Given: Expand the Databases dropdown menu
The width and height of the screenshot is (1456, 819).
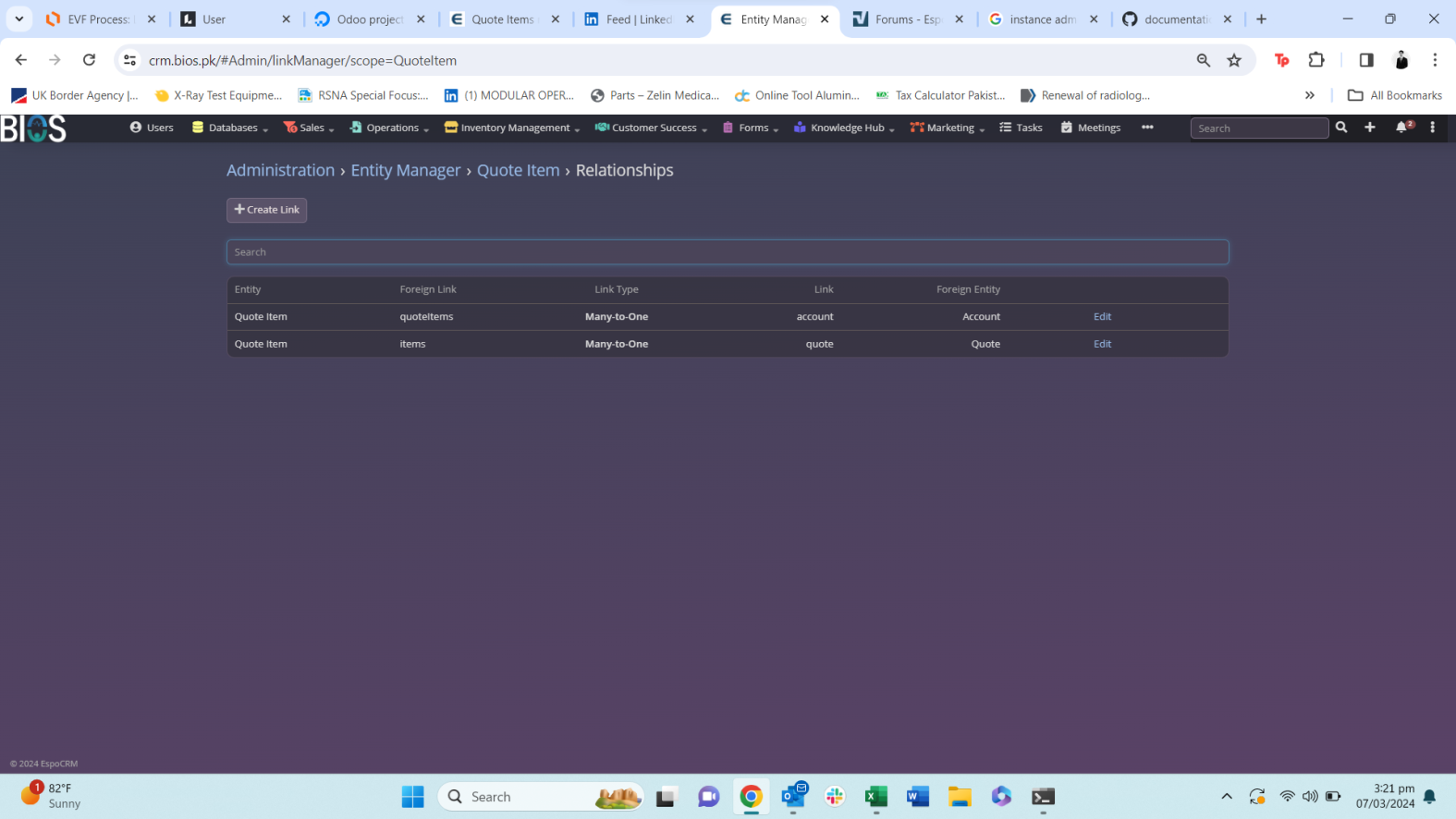Looking at the screenshot, I should (x=230, y=128).
